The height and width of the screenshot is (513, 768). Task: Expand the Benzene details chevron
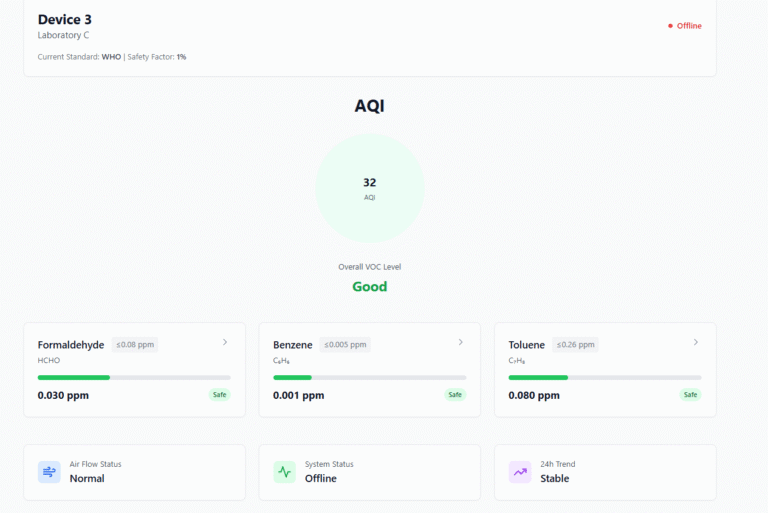pyautogui.click(x=460, y=342)
